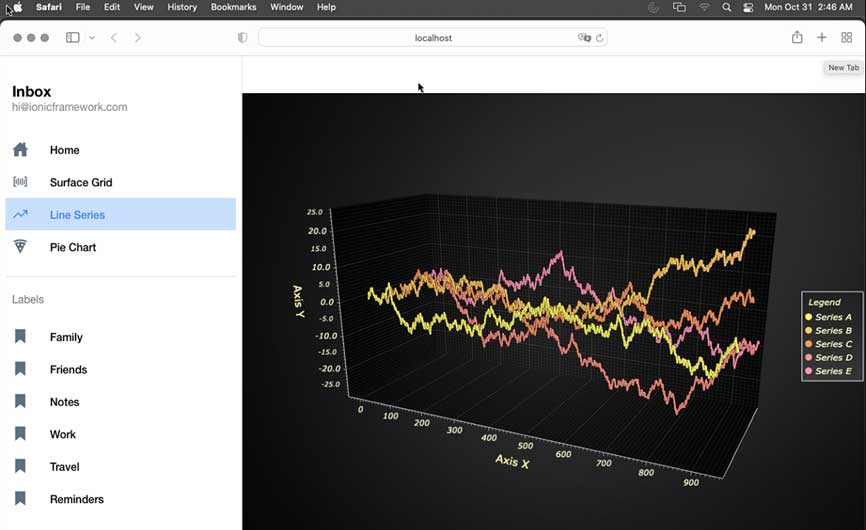The height and width of the screenshot is (530, 866).
Task: Toggle Series B in the legend
Action: [828, 330]
